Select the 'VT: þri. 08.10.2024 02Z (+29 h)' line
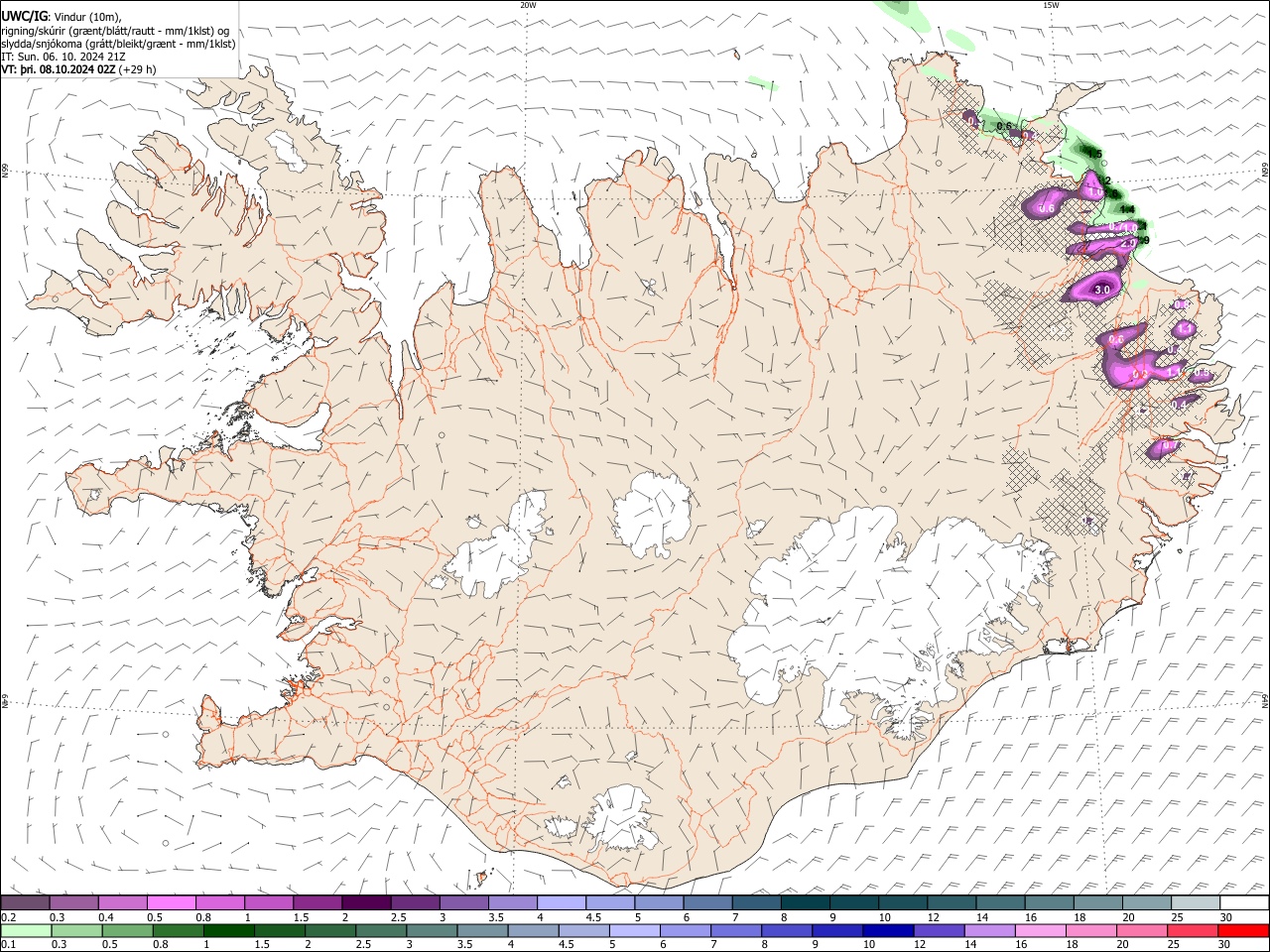The width and height of the screenshot is (1270, 952). [x=78, y=69]
